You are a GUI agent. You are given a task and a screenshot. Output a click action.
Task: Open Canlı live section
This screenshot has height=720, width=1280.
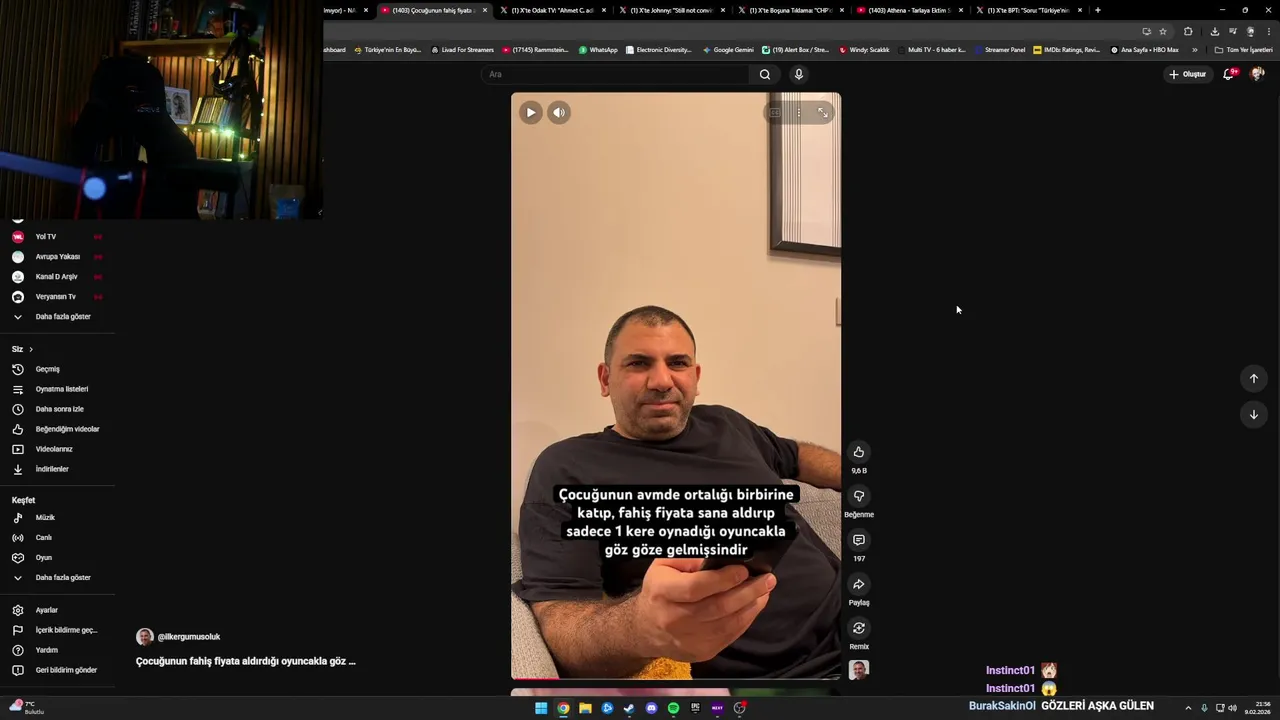tap(57, 538)
